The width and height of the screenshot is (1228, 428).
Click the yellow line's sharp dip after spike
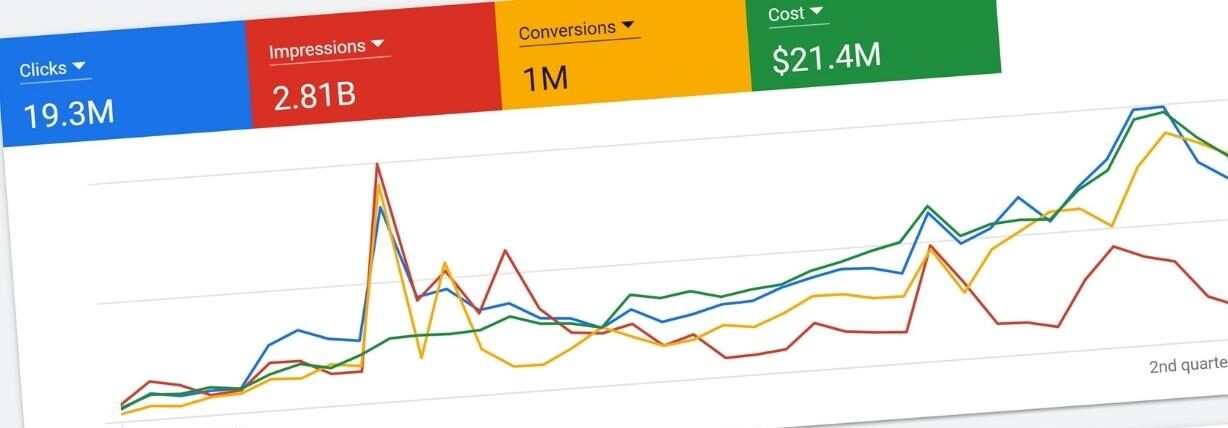(422, 356)
